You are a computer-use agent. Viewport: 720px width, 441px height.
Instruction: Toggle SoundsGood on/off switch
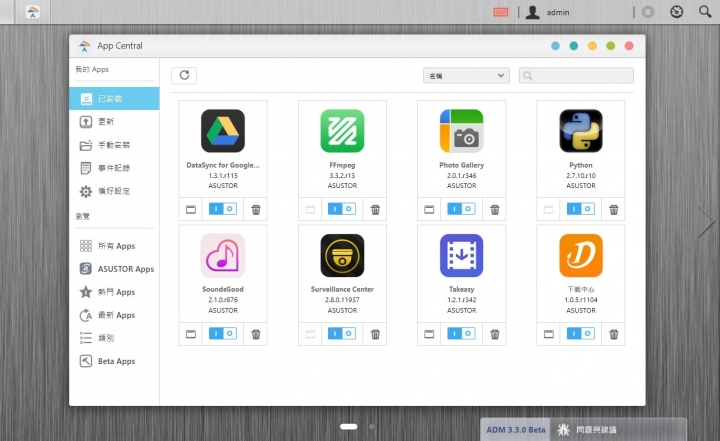click(x=223, y=334)
